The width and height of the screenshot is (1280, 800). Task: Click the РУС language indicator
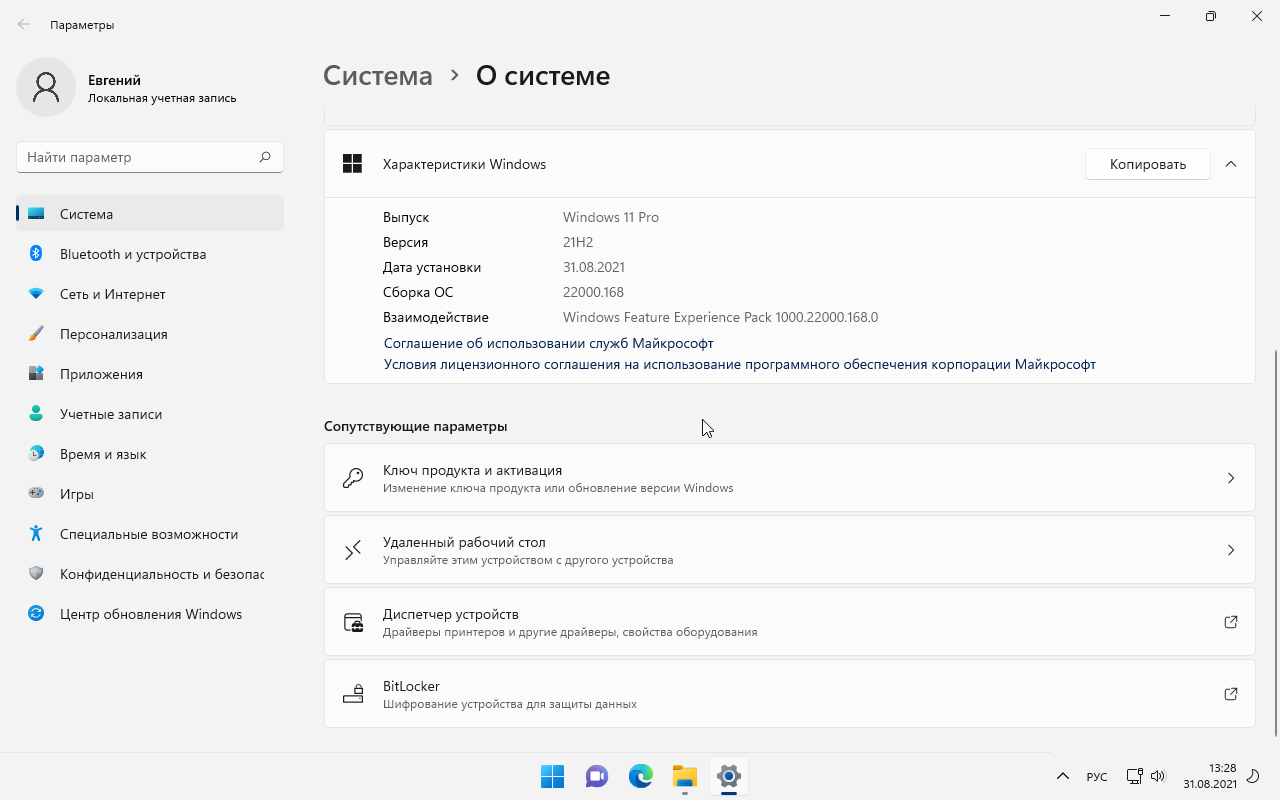(x=1097, y=777)
